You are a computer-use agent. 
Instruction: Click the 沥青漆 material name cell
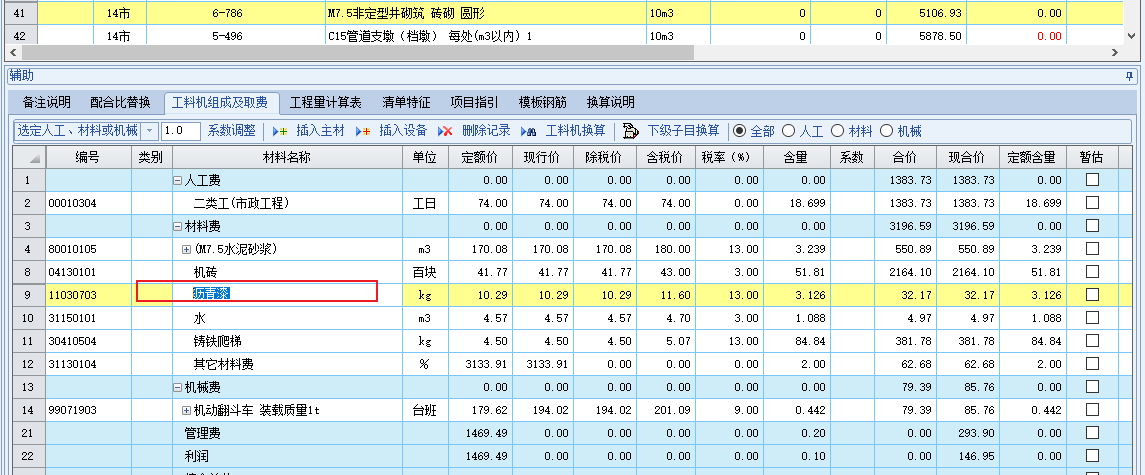tap(288, 294)
